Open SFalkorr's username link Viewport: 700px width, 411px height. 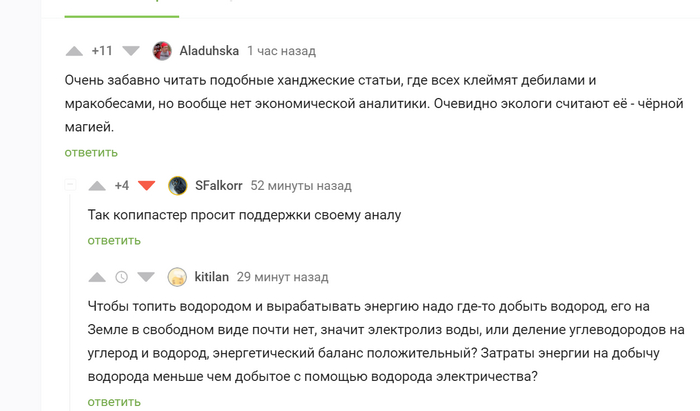(218, 185)
